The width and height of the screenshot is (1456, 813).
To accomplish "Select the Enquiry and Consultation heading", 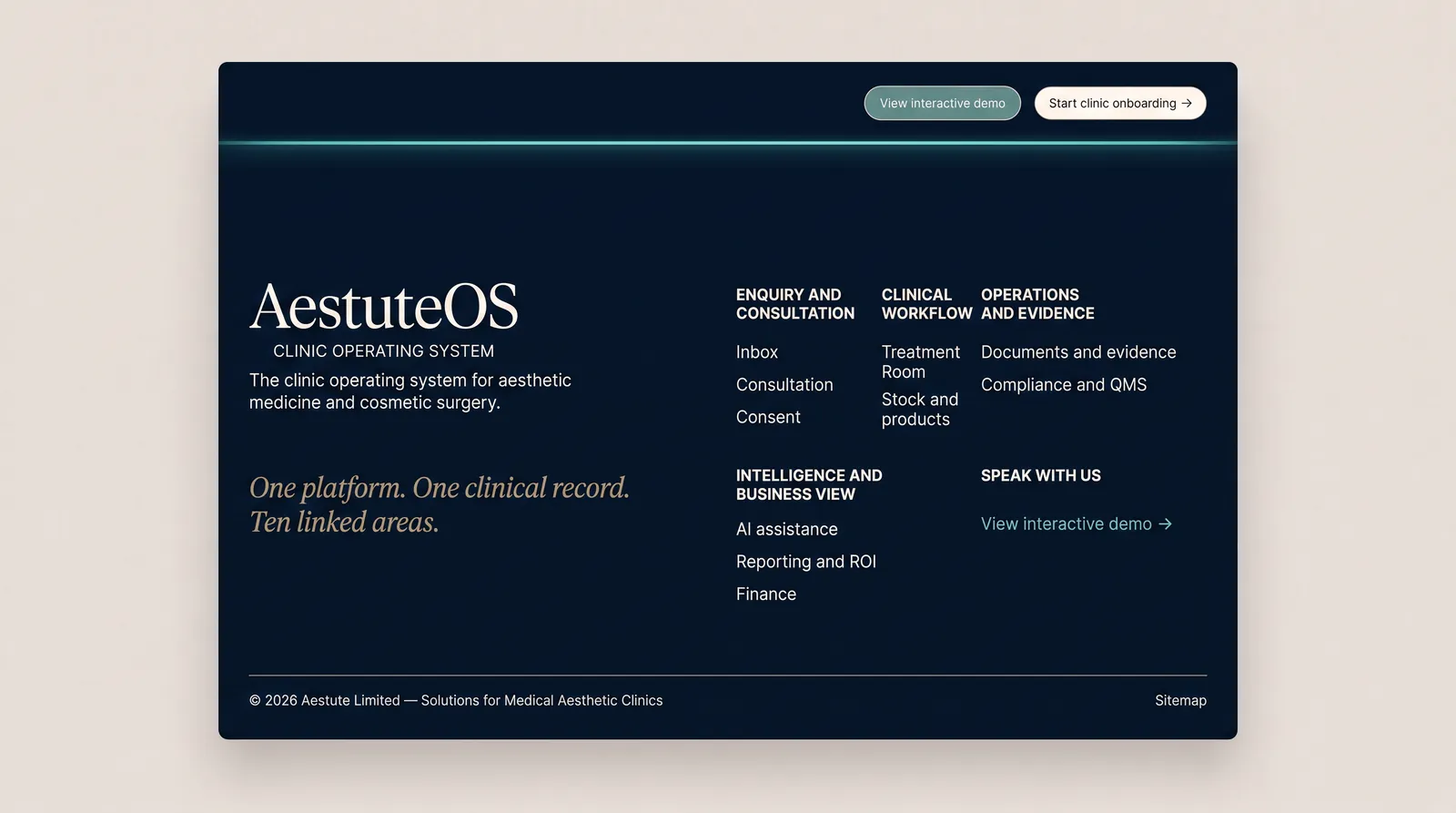I will [x=795, y=304].
